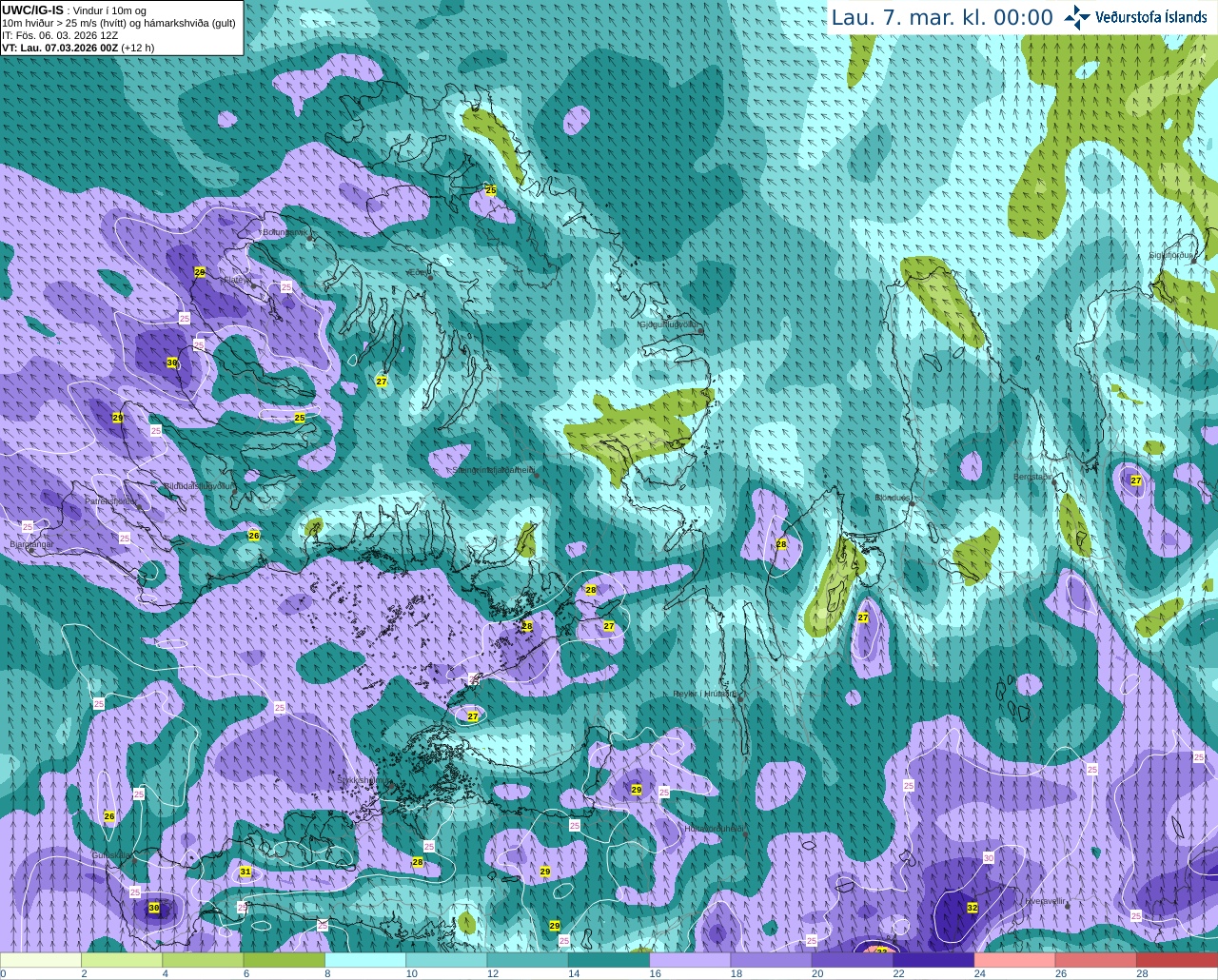Click the Hveravellir station label
Image resolution: width=1218 pixels, height=980 pixels.
point(1046,900)
